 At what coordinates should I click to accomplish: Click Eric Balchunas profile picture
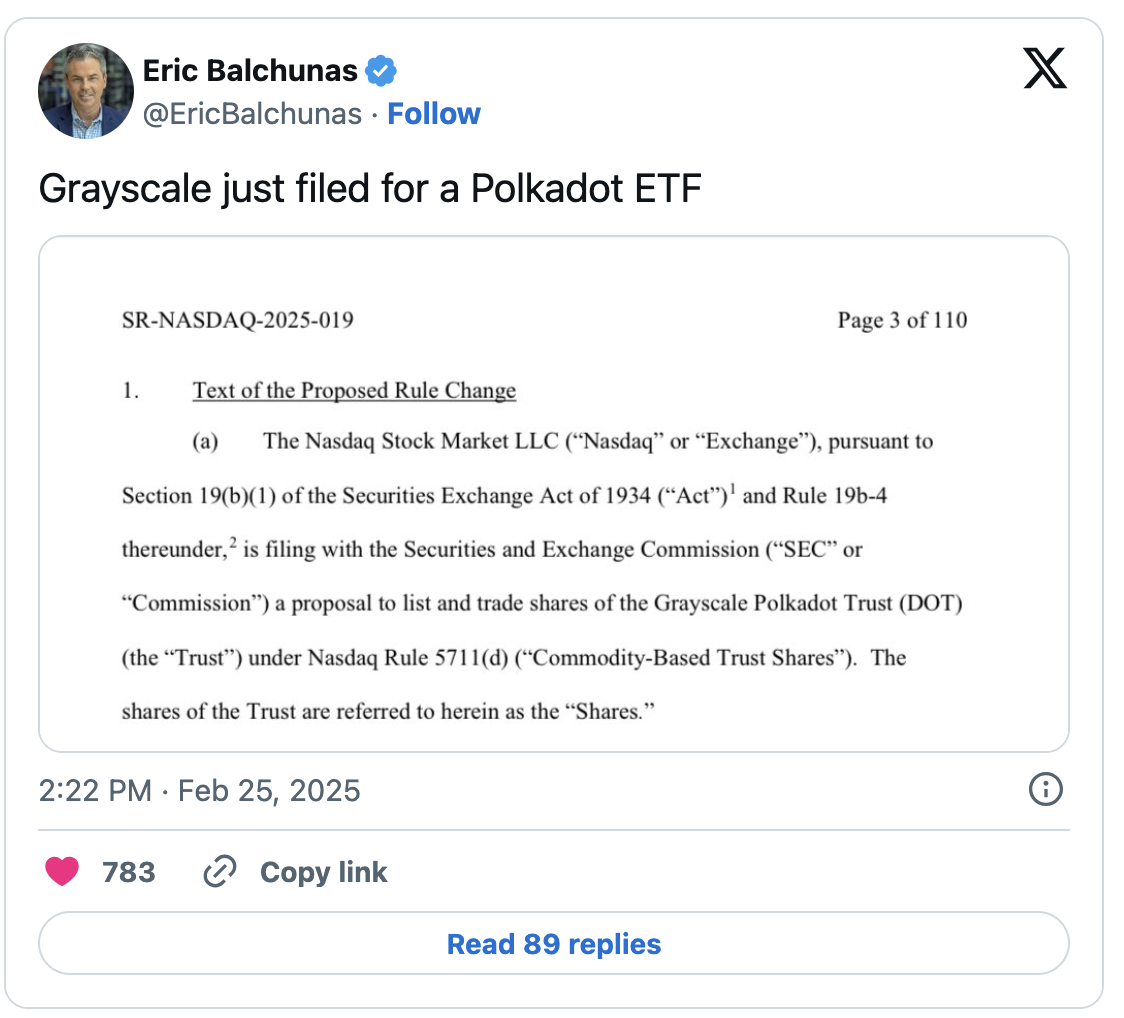85,90
